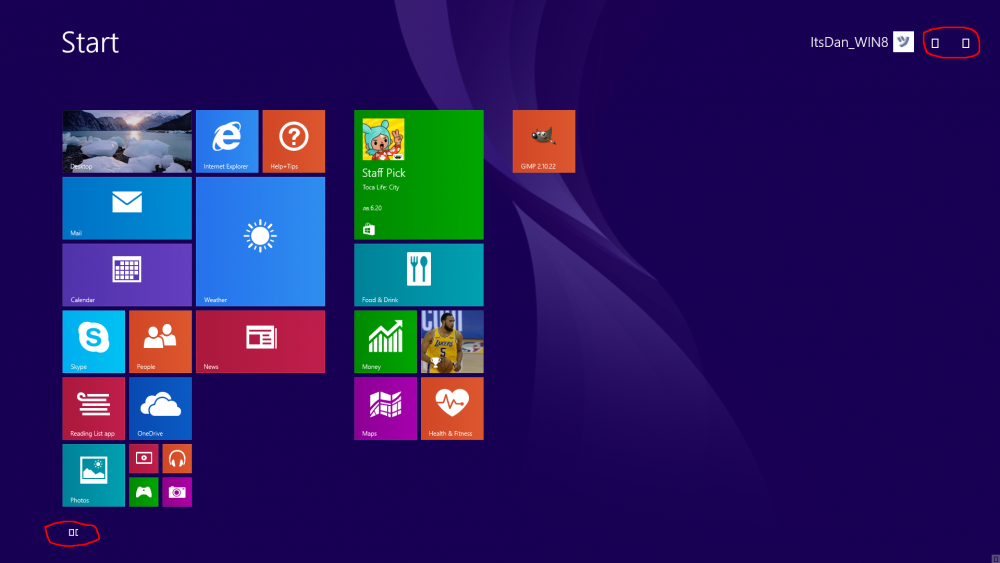Open the Maps tile
The width and height of the screenshot is (1000, 563).
pyautogui.click(x=385, y=408)
